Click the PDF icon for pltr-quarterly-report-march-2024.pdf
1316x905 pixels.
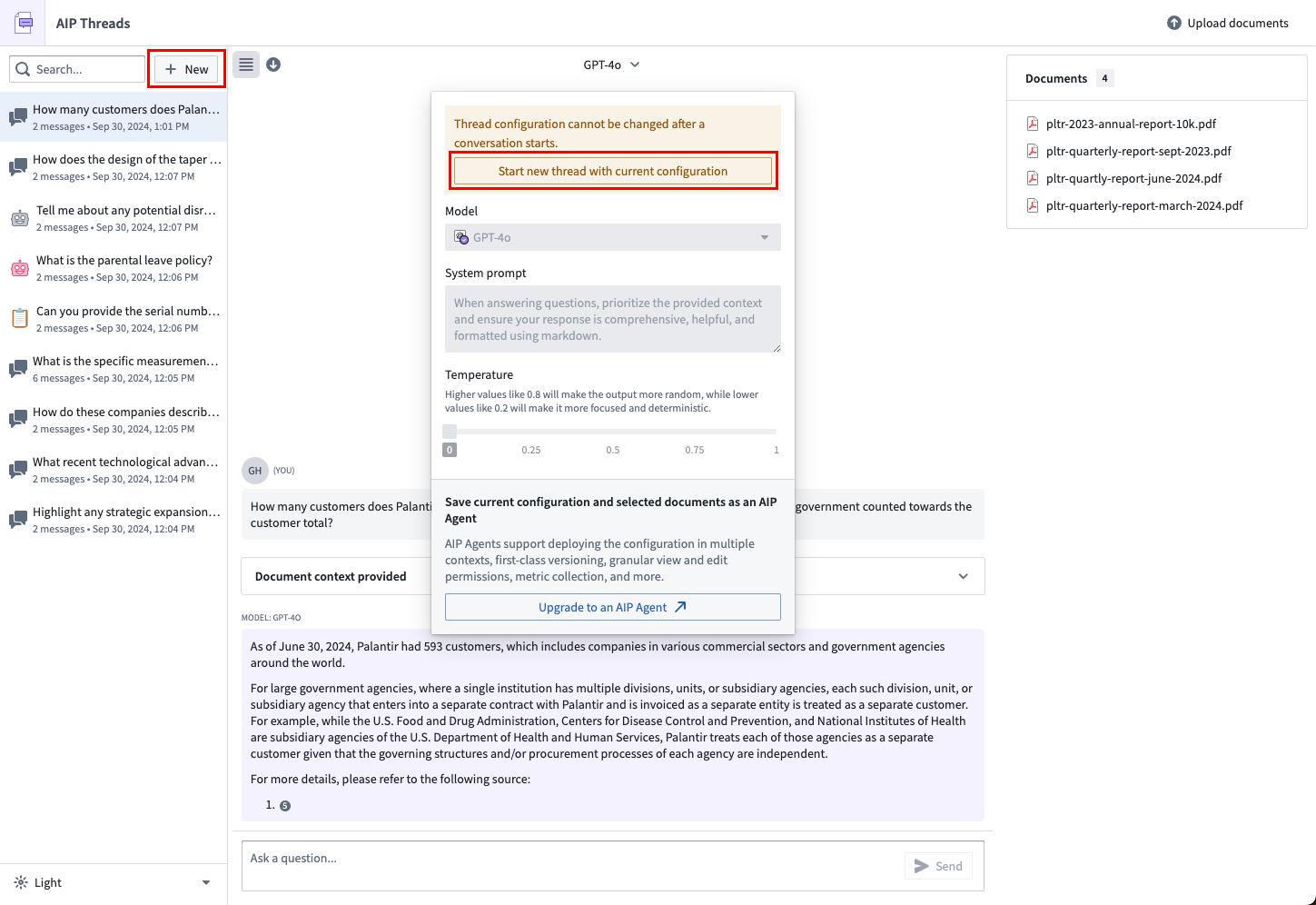[1033, 205]
